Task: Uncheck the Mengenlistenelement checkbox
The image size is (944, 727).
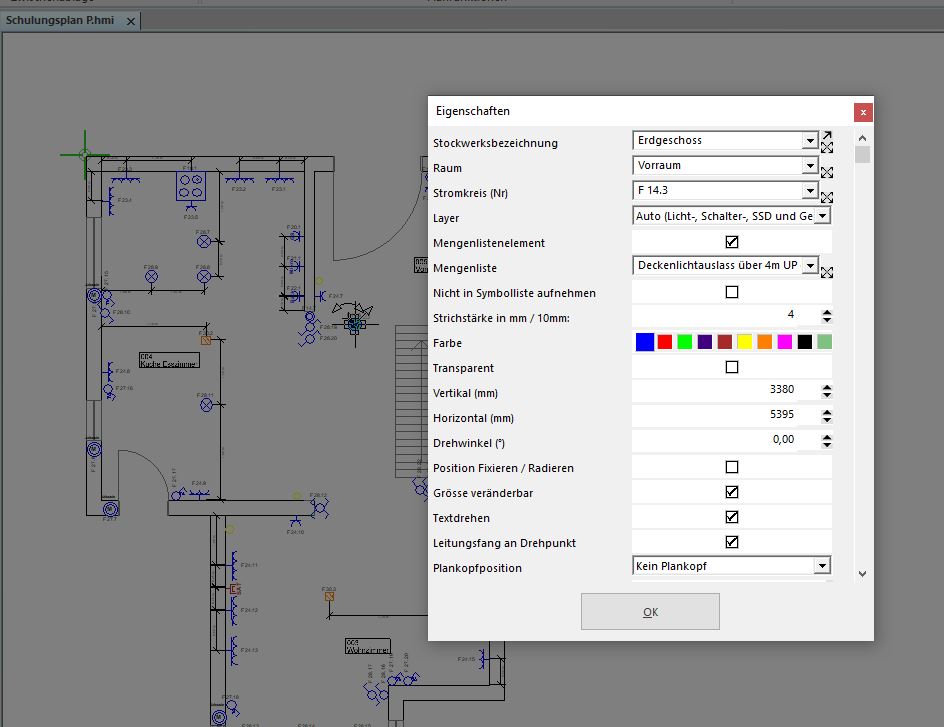Action: (732, 242)
